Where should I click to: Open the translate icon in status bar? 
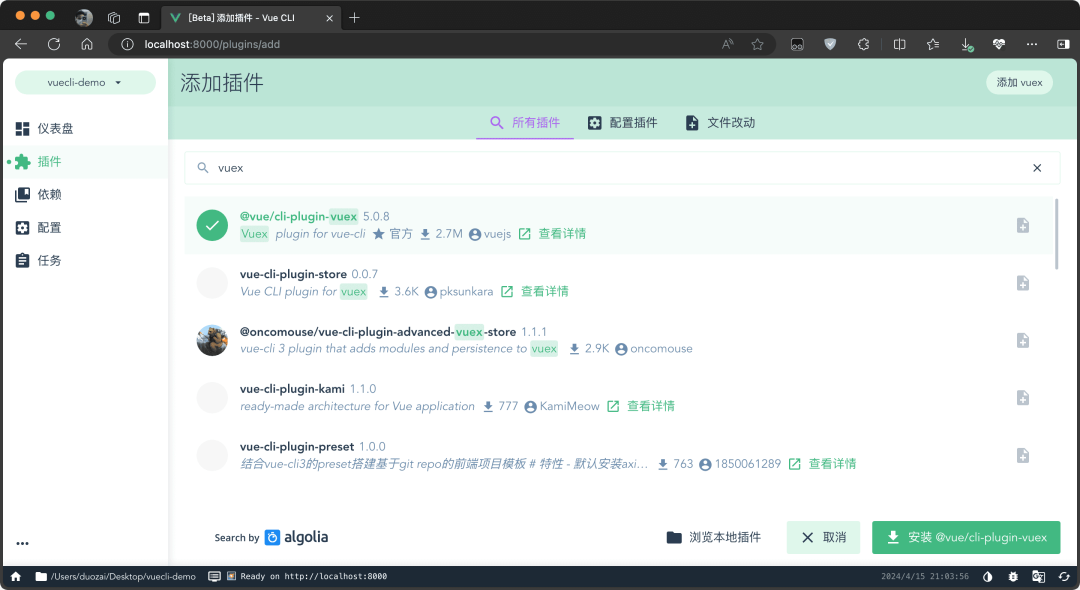[1039, 577]
